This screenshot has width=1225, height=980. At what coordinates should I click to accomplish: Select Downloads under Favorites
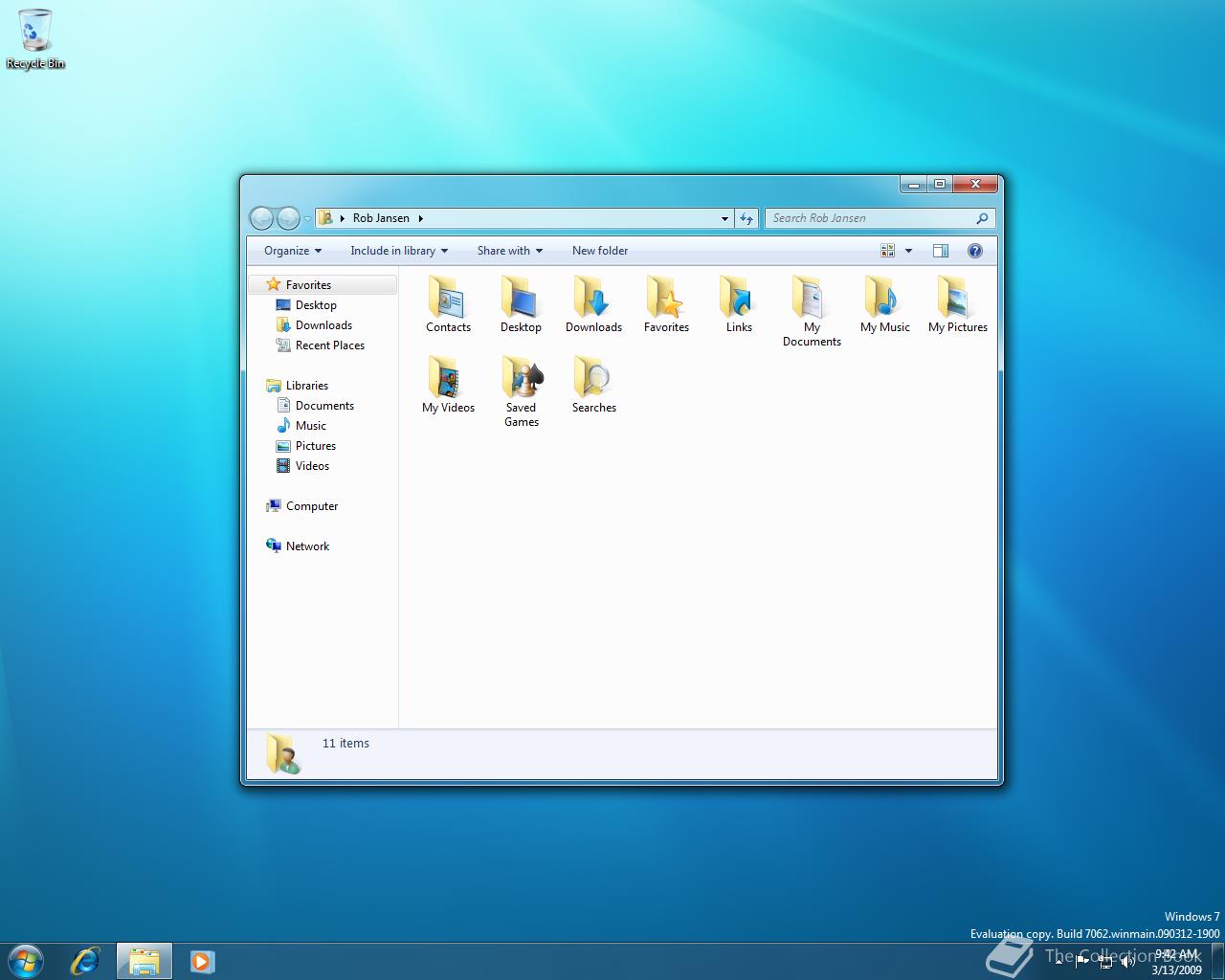[323, 325]
